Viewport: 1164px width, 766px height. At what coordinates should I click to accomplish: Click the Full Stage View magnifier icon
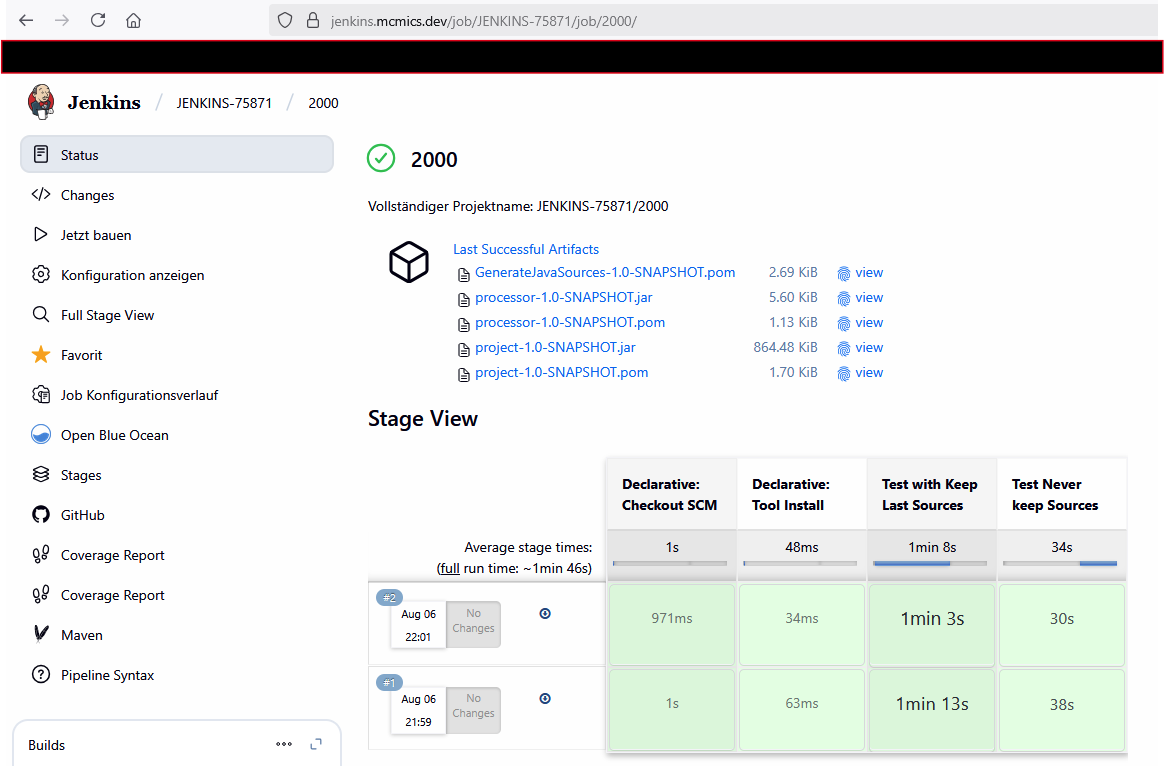click(41, 315)
